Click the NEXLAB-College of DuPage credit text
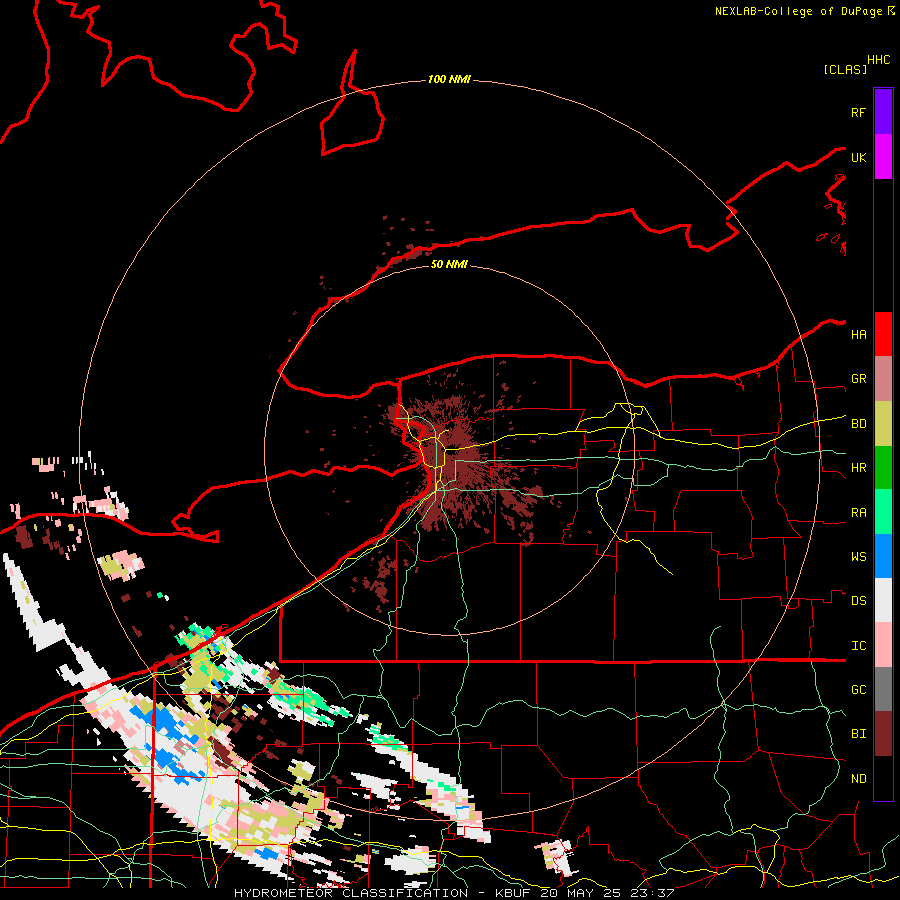 pos(800,11)
